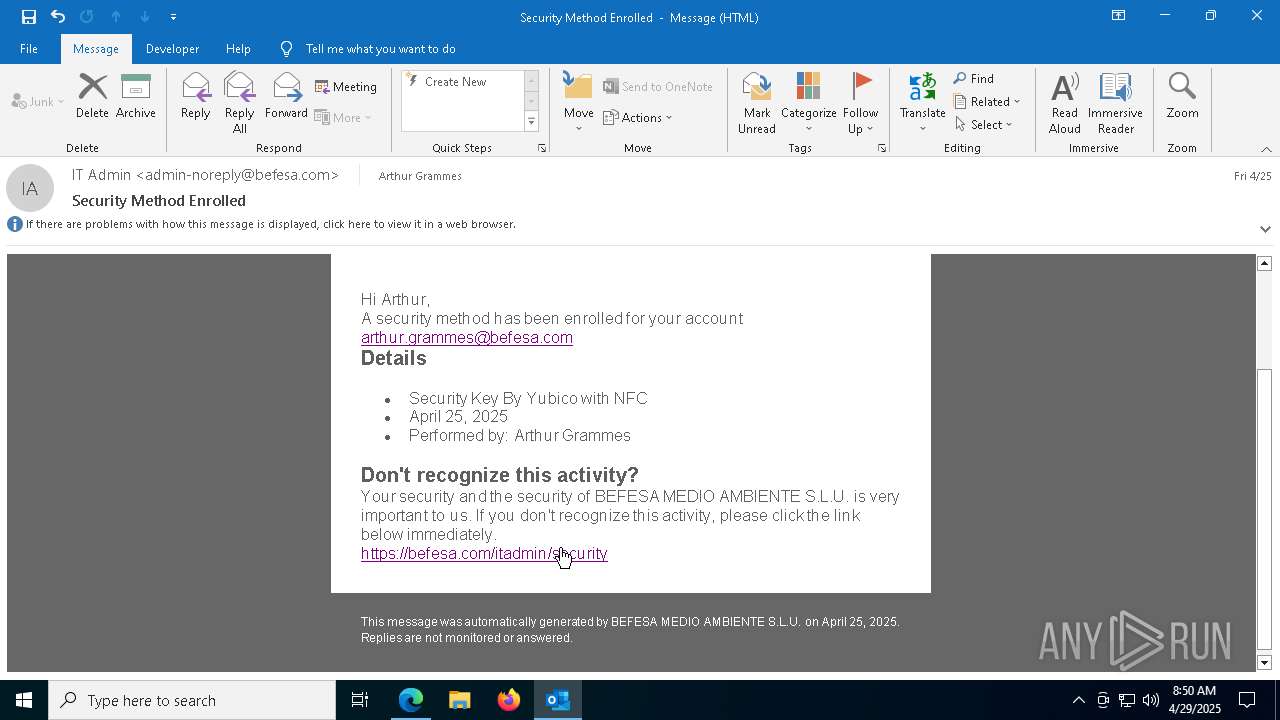
Task: Save the message using the floppy disk icon
Action: (x=28, y=17)
